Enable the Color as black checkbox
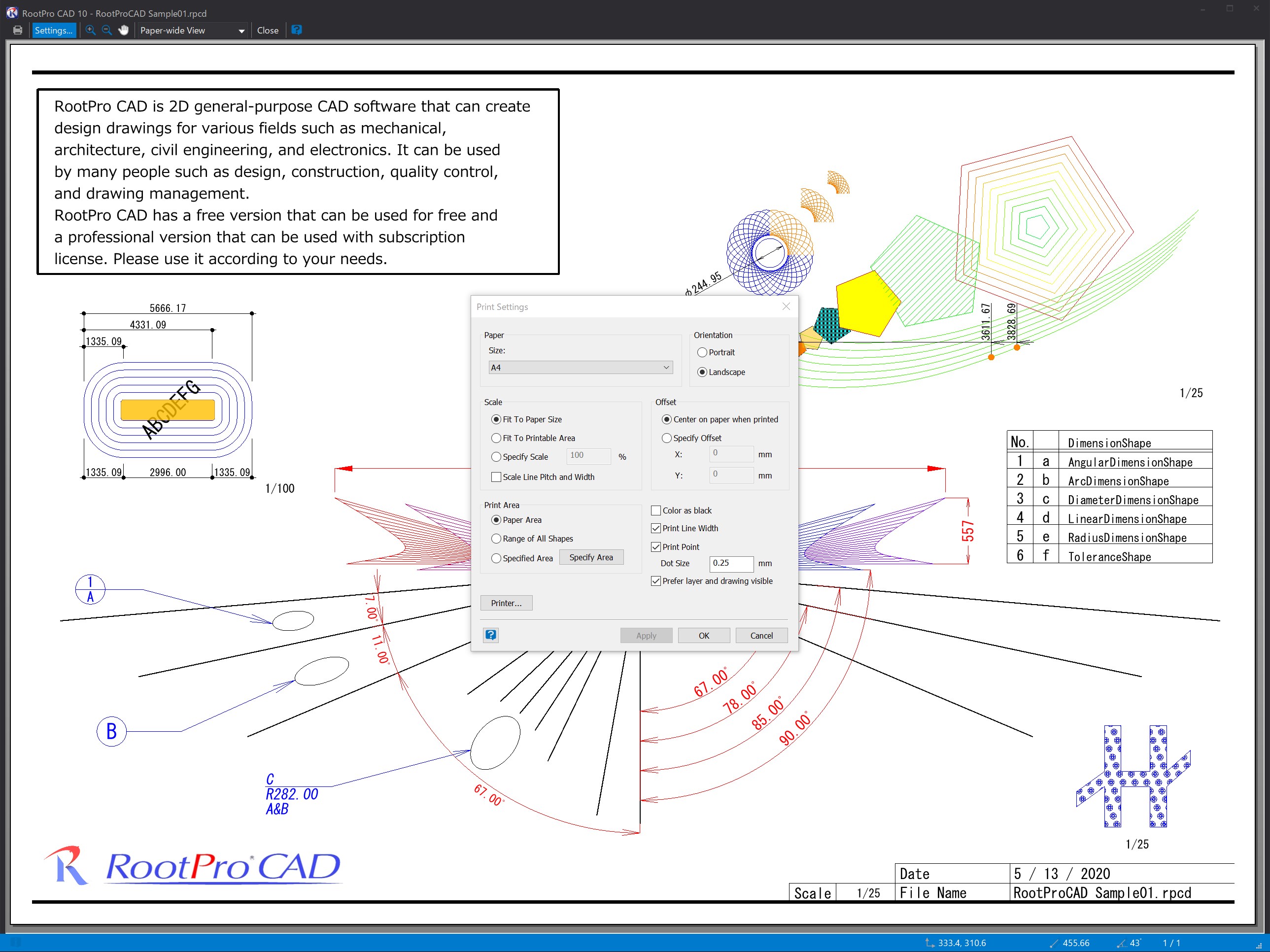 pos(655,510)
